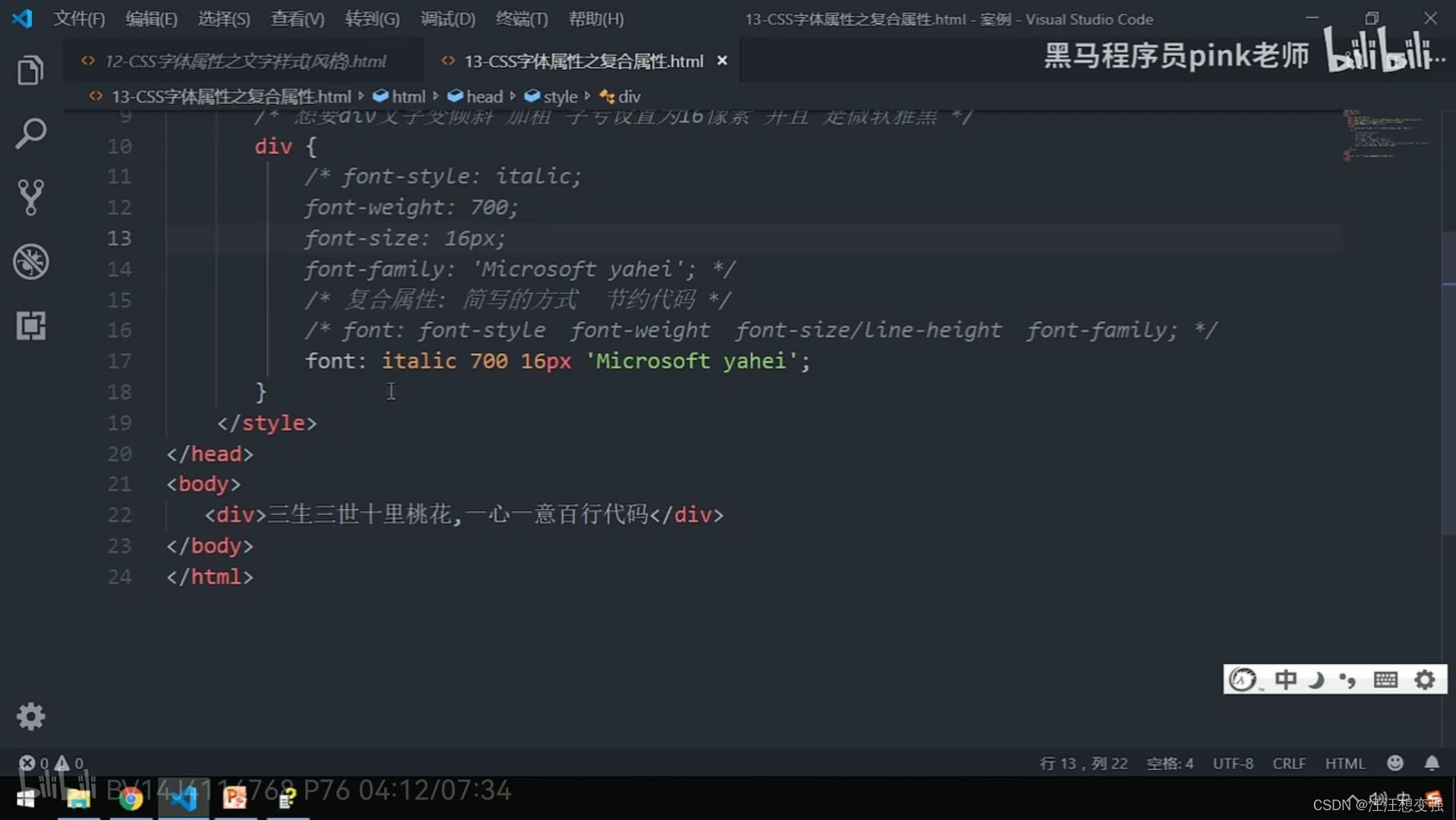The height and width of the screenshot is (820, 1456).
Task: Open the Extensions view in the activity bar
Action: coord(30,325)
